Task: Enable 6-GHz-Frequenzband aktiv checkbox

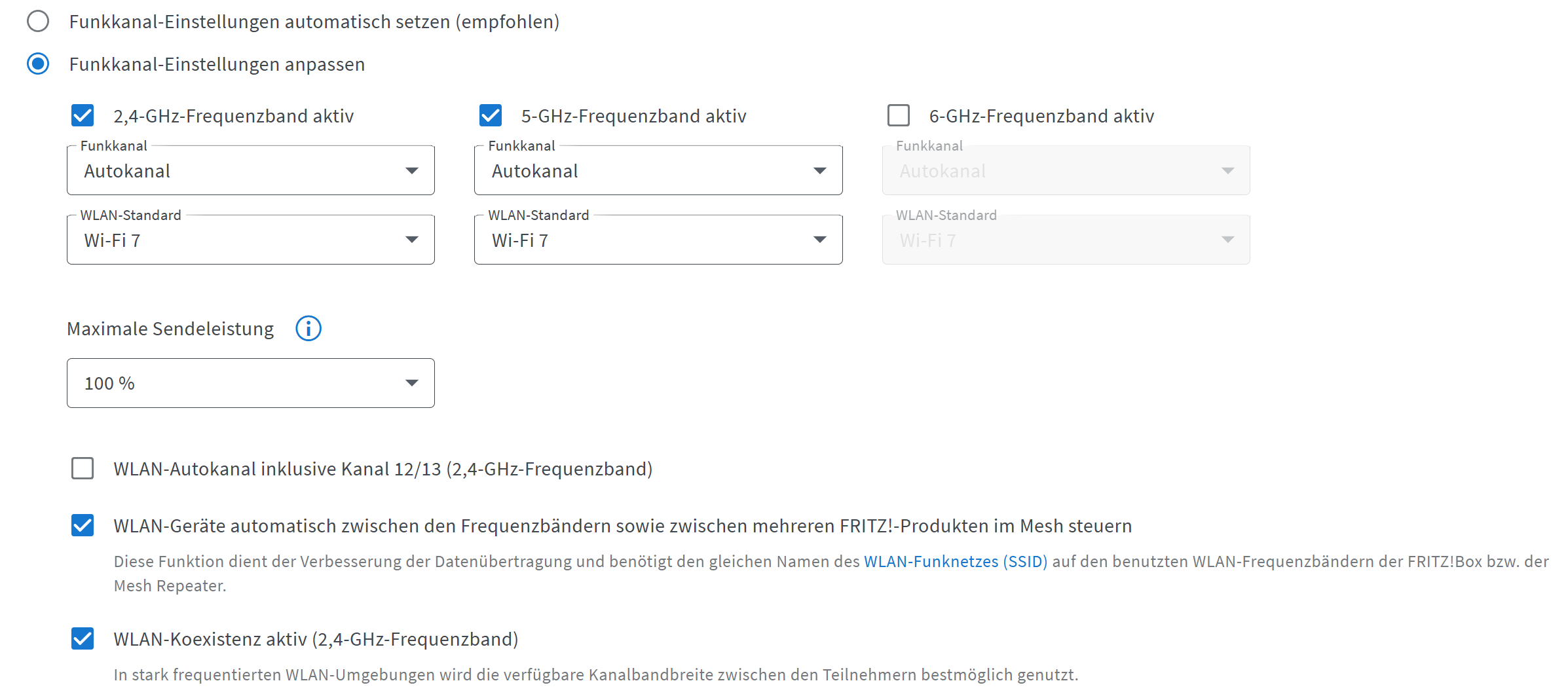Action: (x=899, y=115)
